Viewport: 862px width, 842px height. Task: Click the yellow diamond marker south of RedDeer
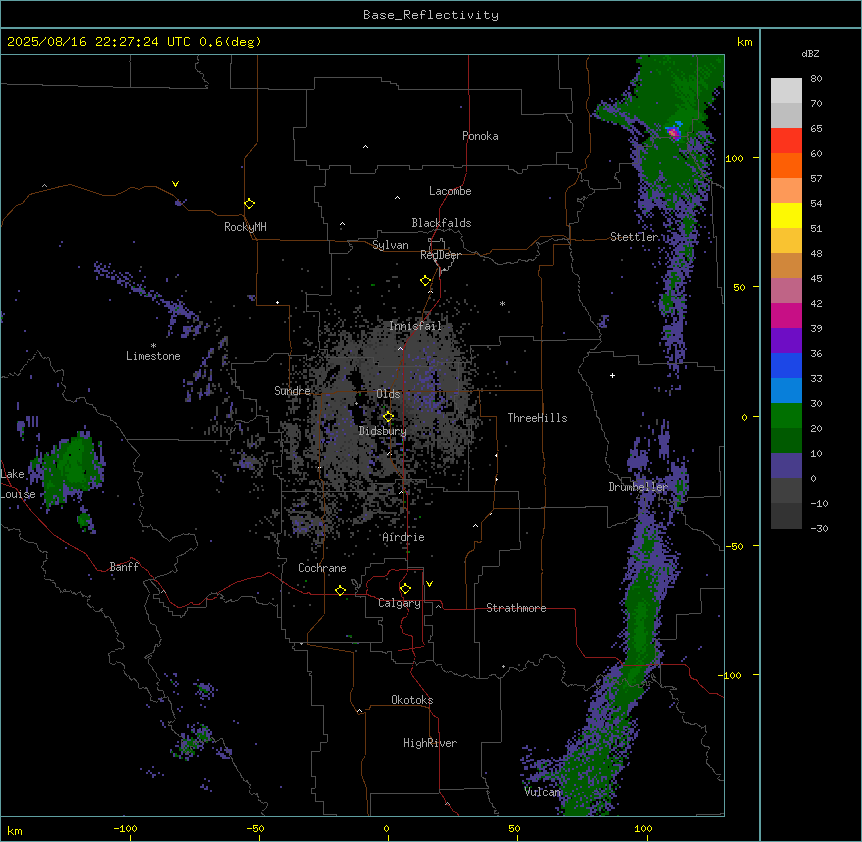tap(426, 281)
